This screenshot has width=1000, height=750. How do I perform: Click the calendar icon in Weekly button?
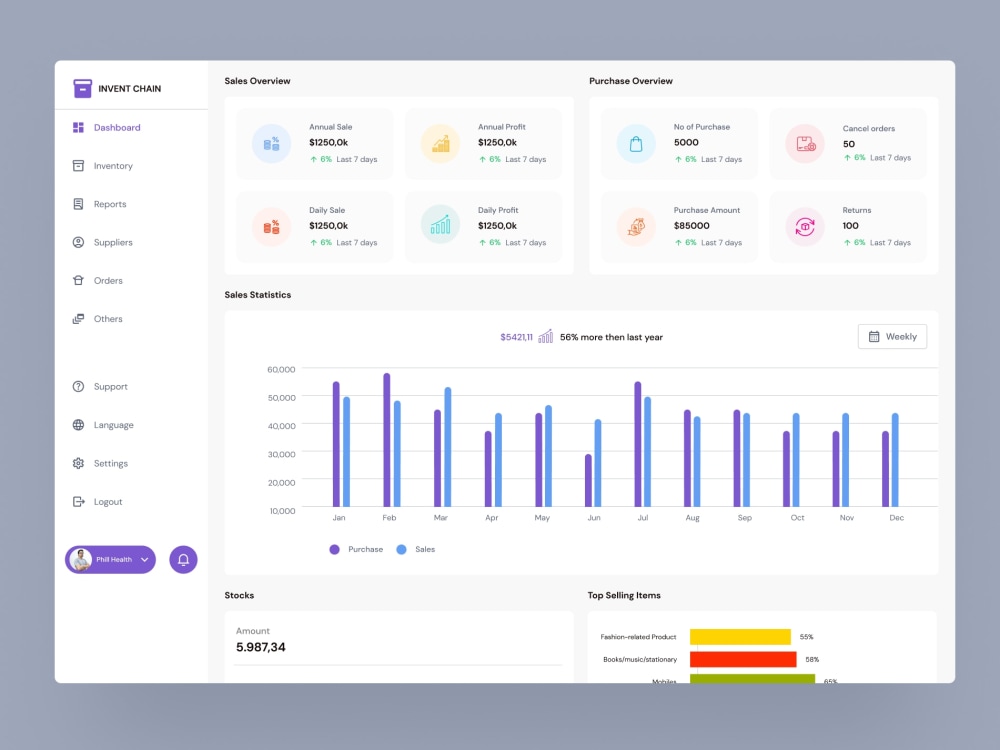(x=874, y=337)
